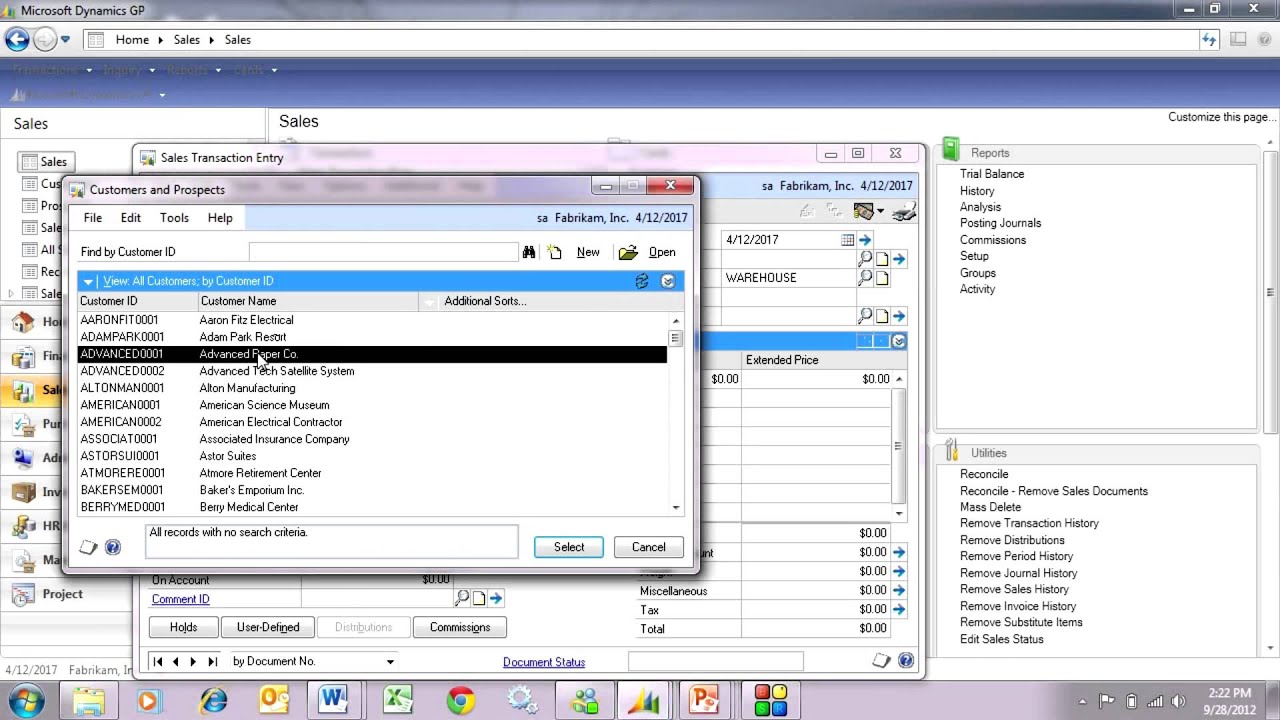Refresh the customer list view
Image resolution: width=1280 pixels, height=720 pixels.
click(x=642, y=281)
